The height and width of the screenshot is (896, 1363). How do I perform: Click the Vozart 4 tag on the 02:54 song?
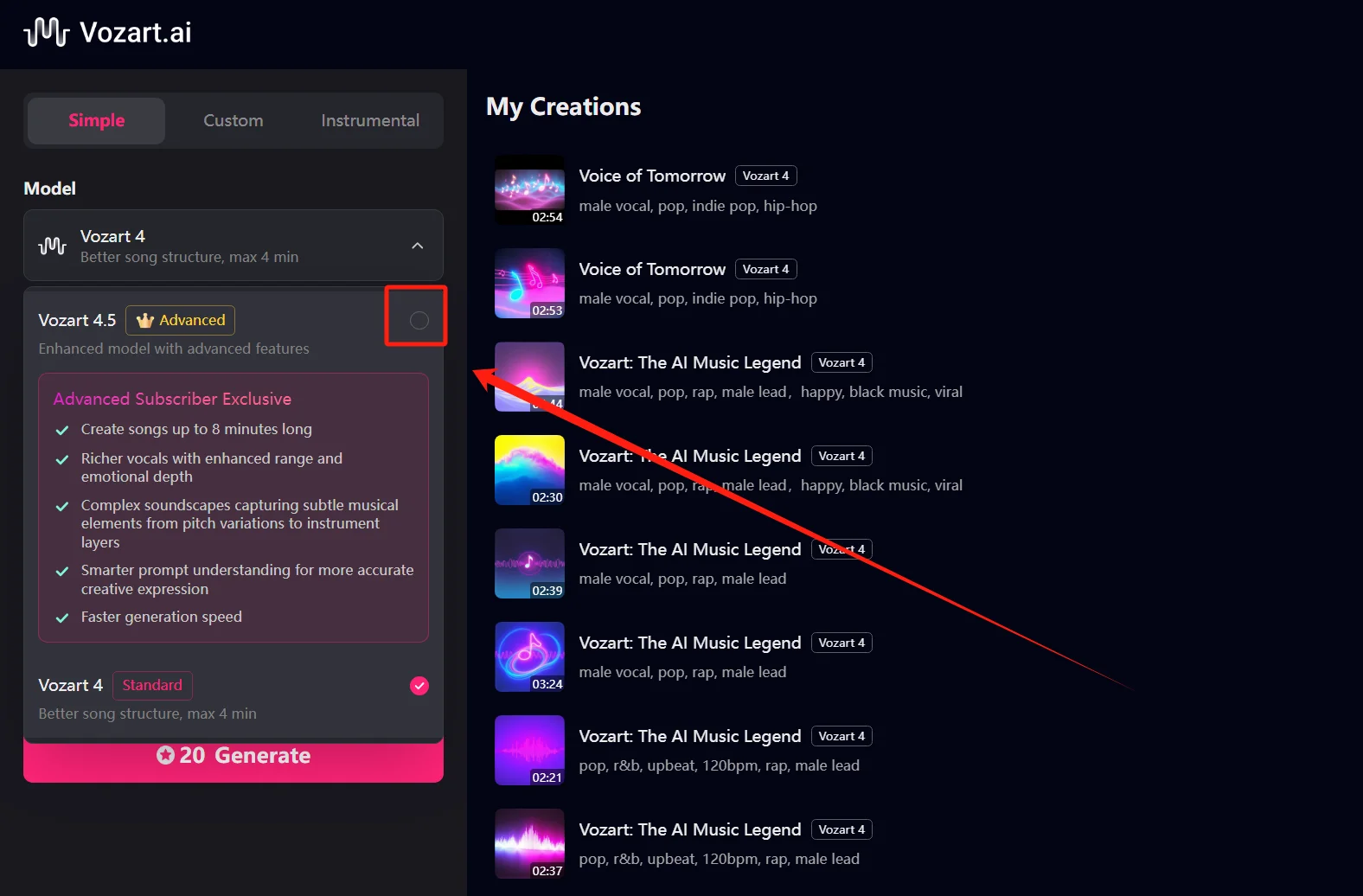765,176
